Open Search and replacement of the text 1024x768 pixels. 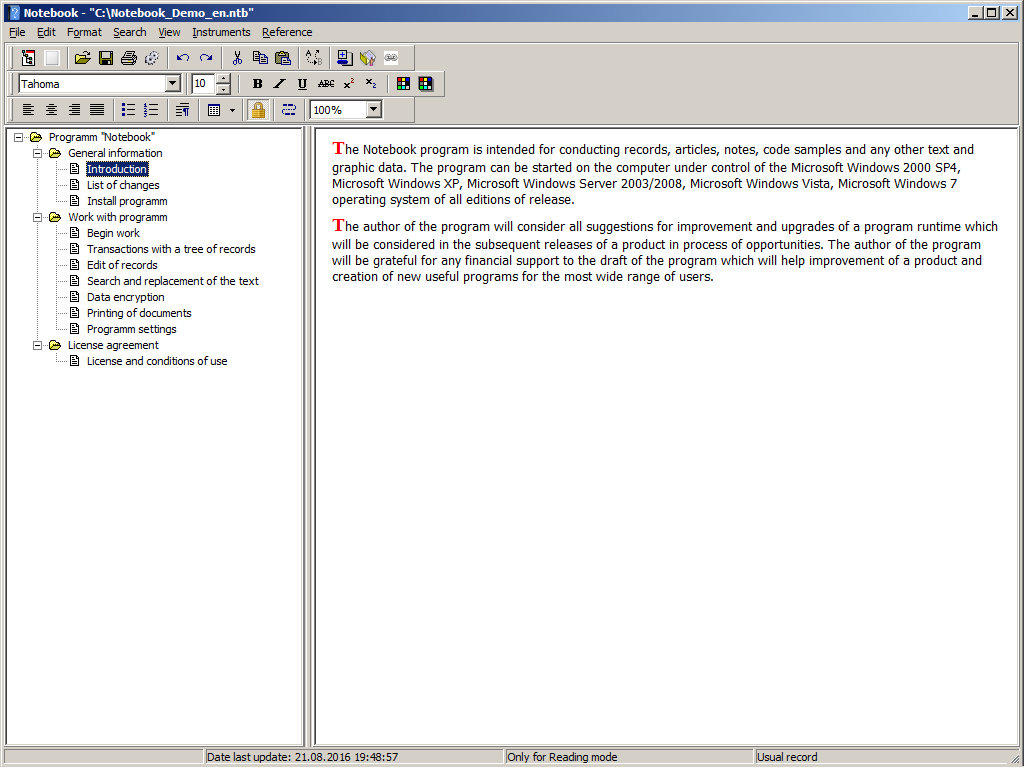click(172, 281)
